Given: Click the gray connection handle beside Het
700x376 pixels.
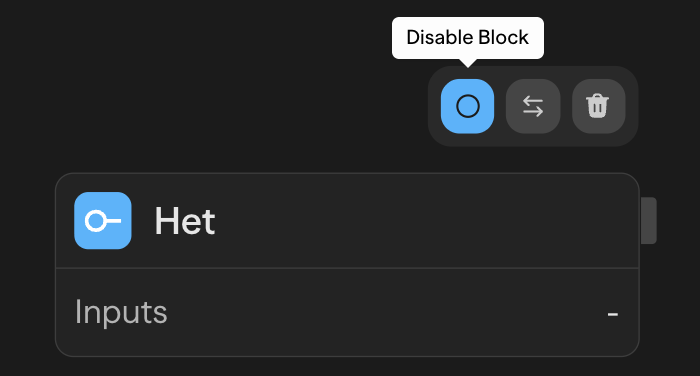Looking at the screenshot, I should pos(649,221).
